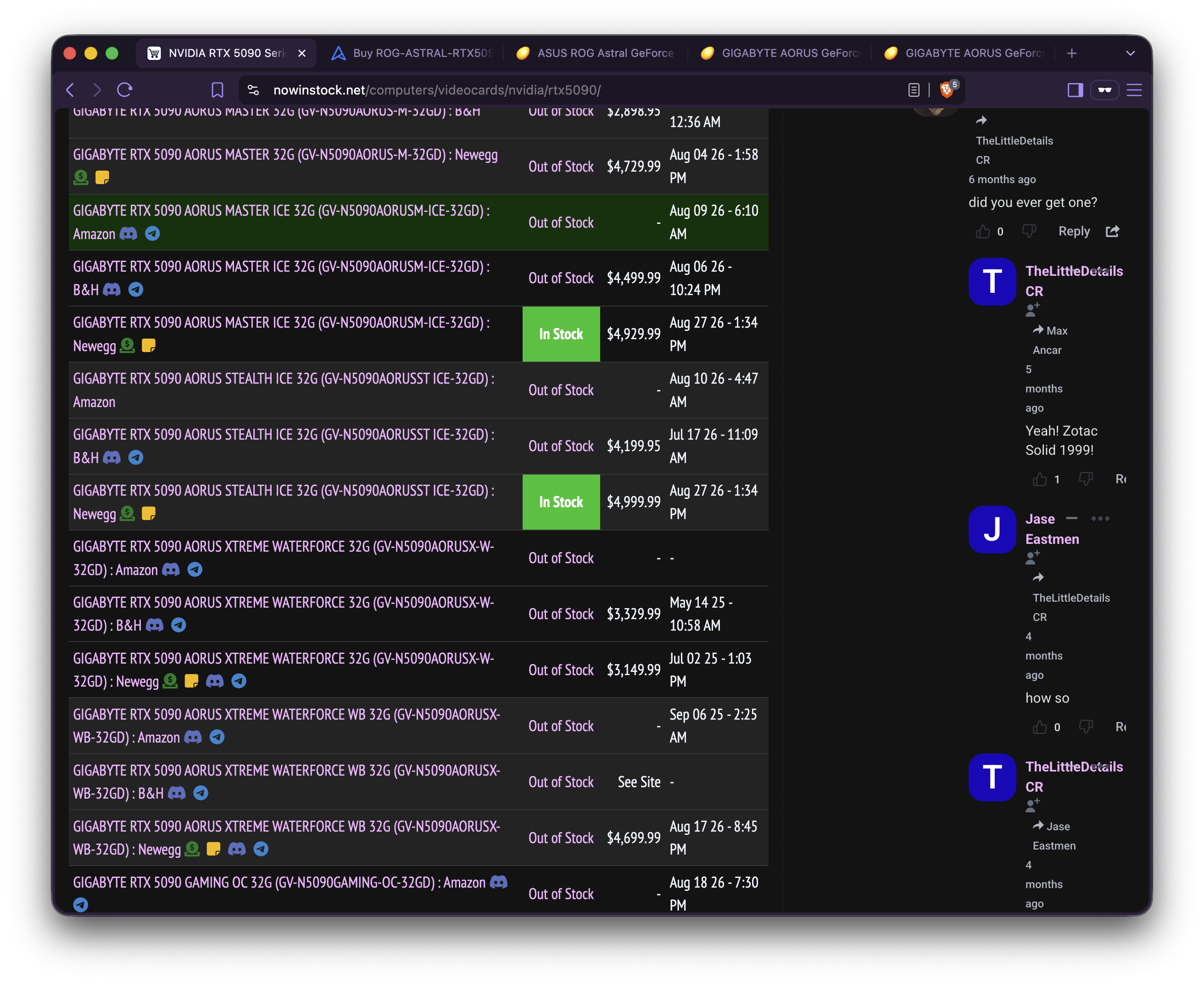Toggle the browser sidebar panel
The width and height of the screenshot is (1204, 984).
click(1075, 89)
